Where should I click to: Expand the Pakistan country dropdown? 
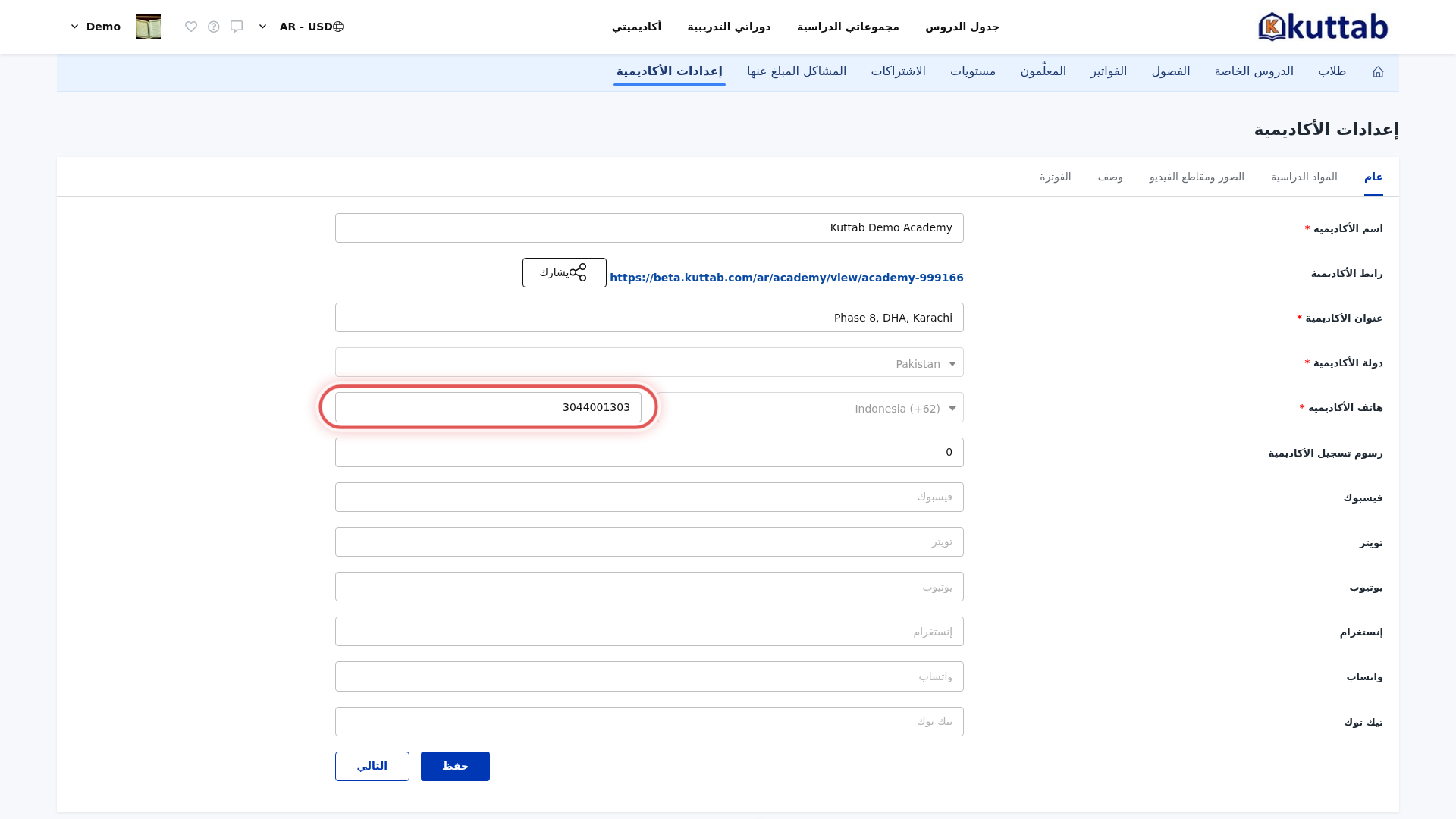tap(649, 362)
